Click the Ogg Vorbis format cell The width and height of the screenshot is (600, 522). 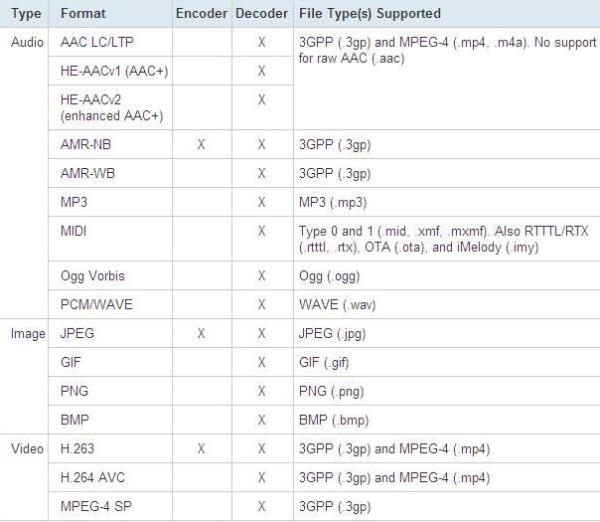(x=92, y=275)
